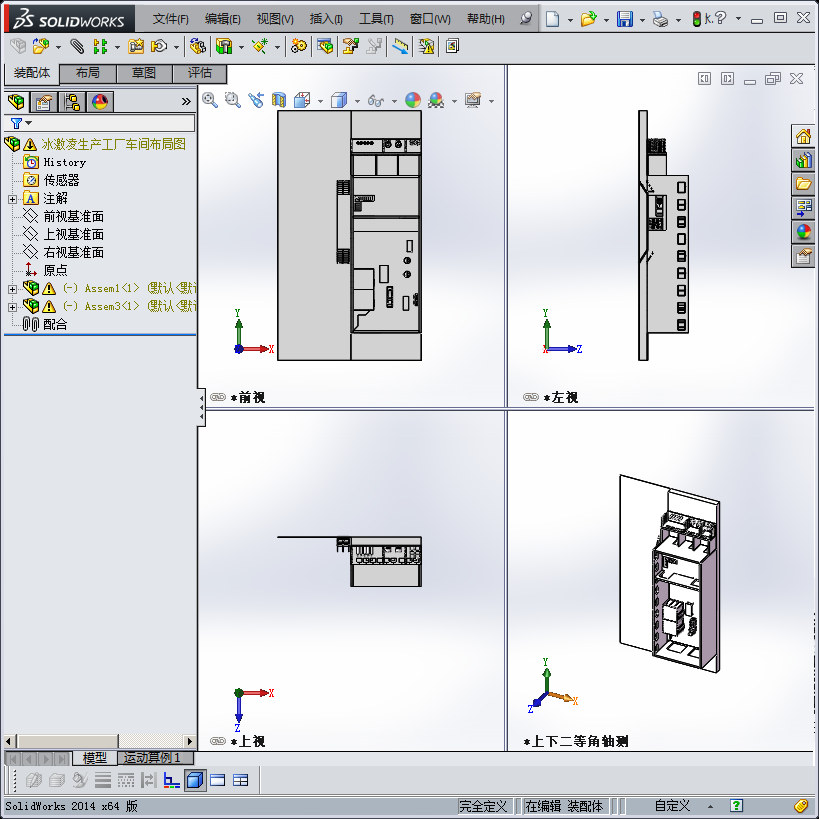Click the Previous View icon

pos(256,100)
